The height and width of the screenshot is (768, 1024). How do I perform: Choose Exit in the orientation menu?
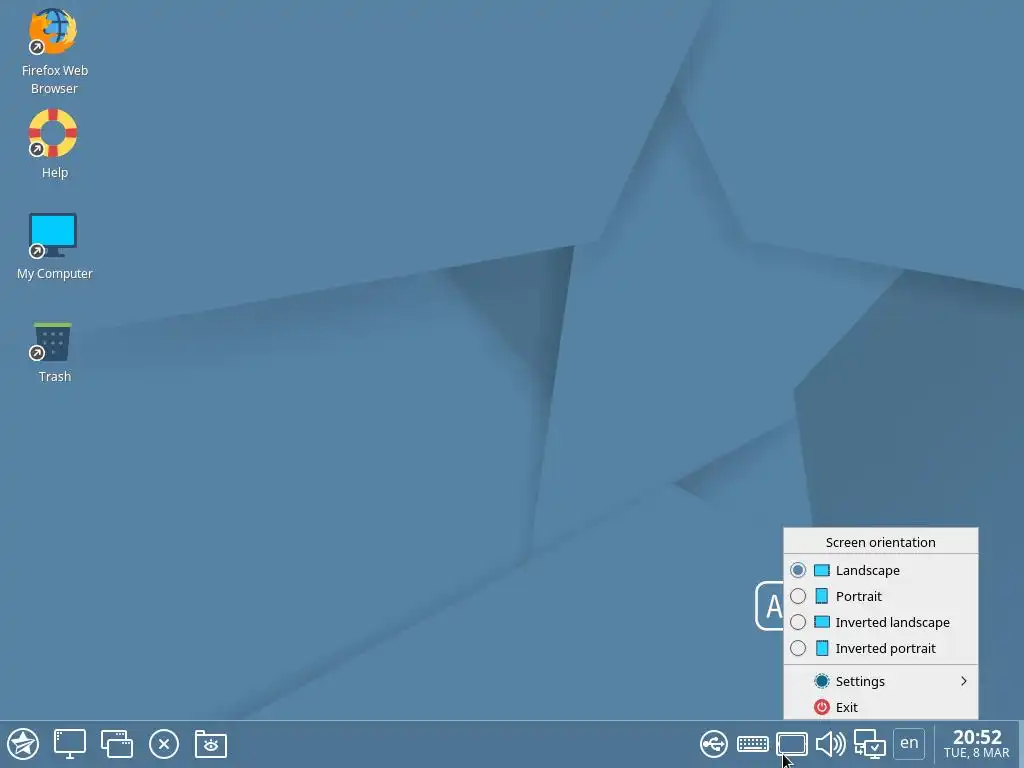coord(880,707)
